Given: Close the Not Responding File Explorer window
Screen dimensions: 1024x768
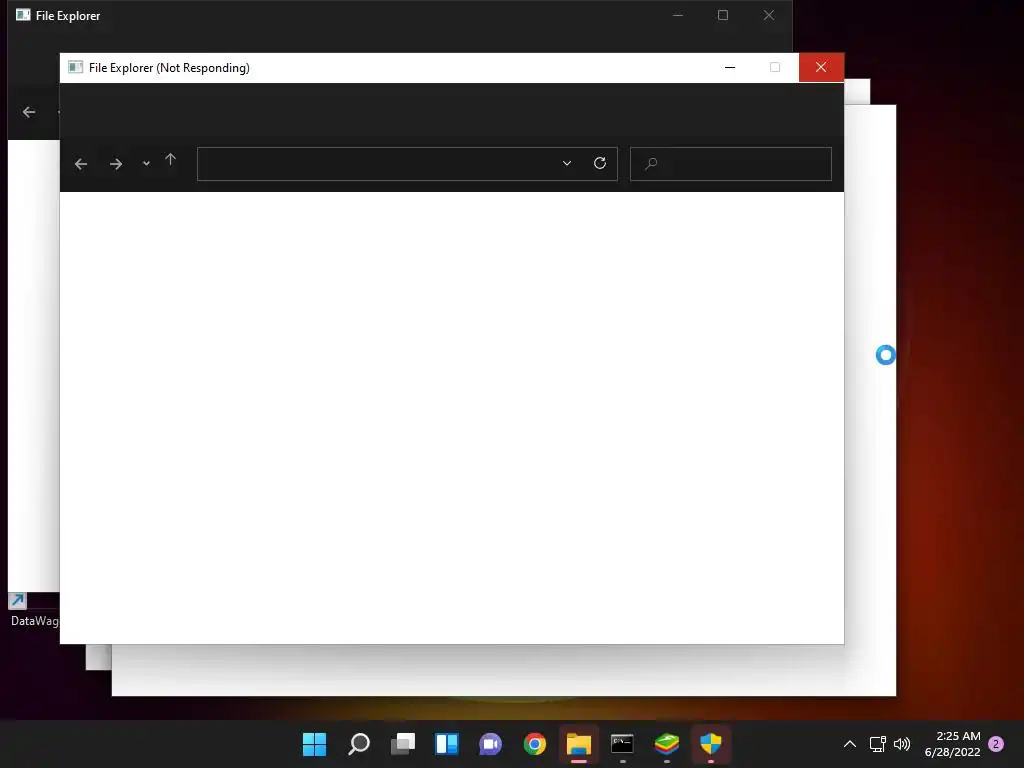Looking at the screenshot, I should [x=821, y=67].
